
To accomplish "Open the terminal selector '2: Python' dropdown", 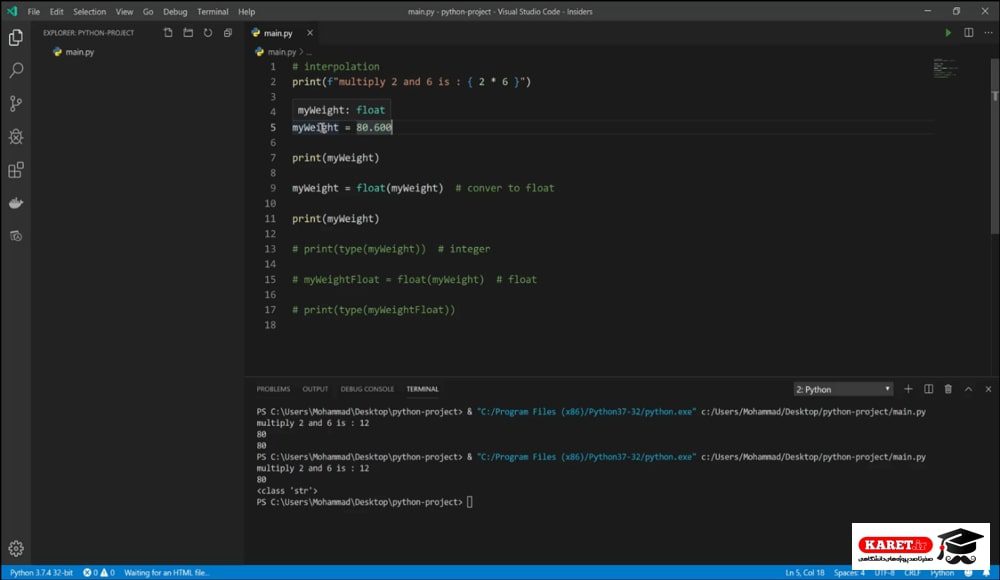I will coord(842,389).
